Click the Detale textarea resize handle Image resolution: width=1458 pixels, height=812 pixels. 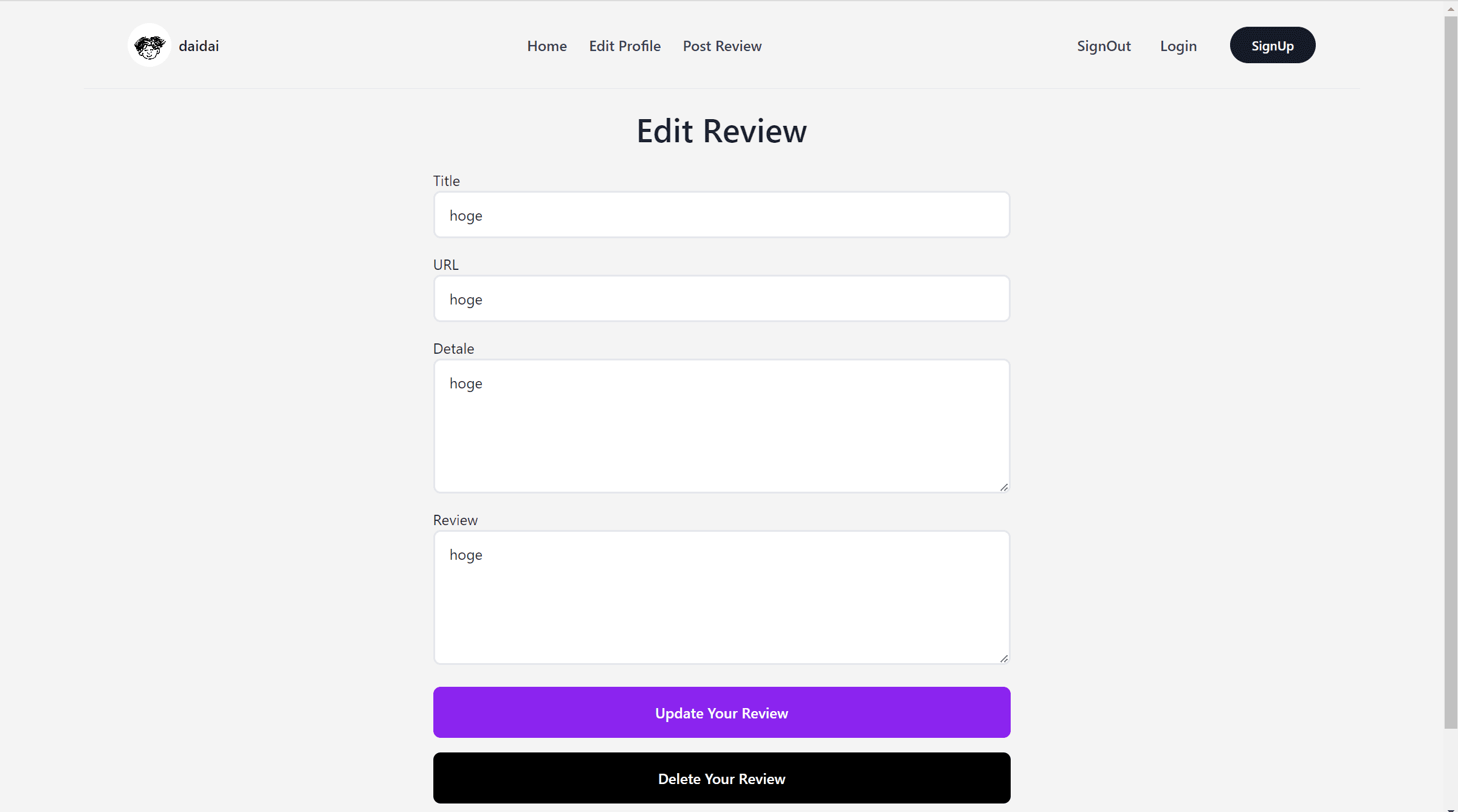(1004, 487)
